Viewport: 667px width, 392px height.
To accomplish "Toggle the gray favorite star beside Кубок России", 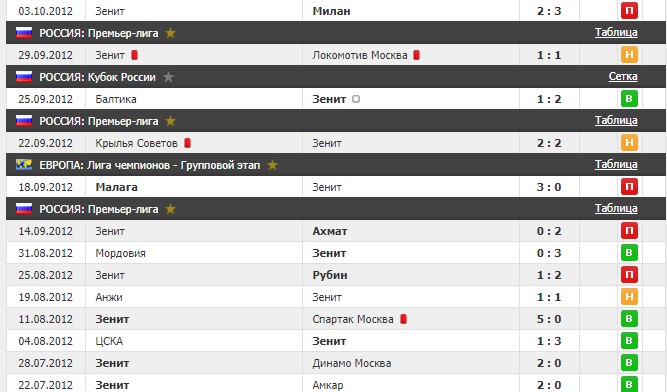I will point(168,77).
